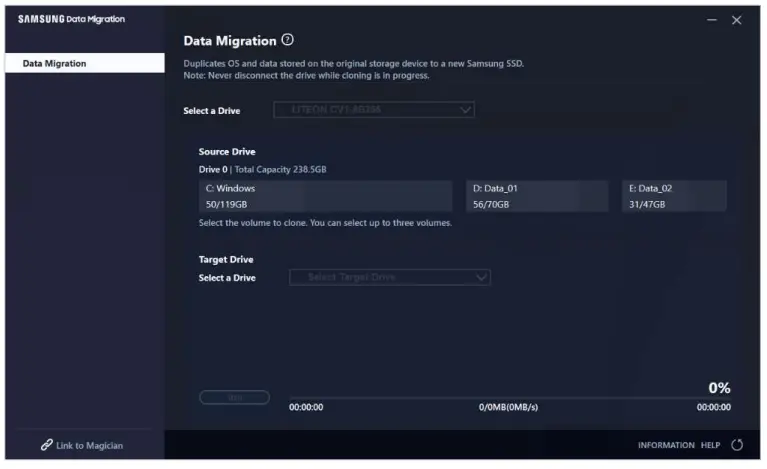
Task: Open INFORMATION in the footer
Action: click(x=666, y=445)
